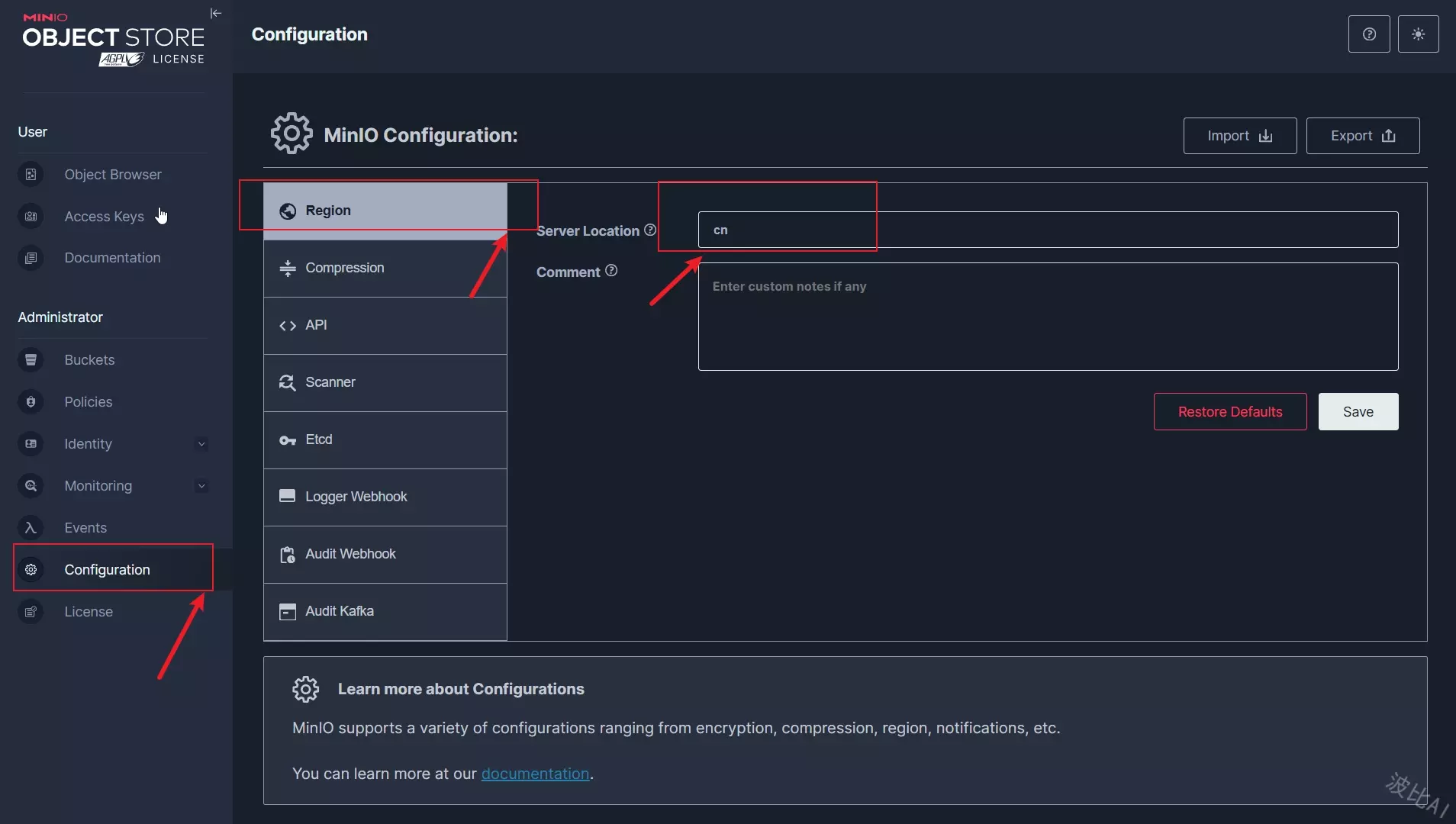Click the Region globe icon
1456x824 pixels.
[x=288, y=211]
